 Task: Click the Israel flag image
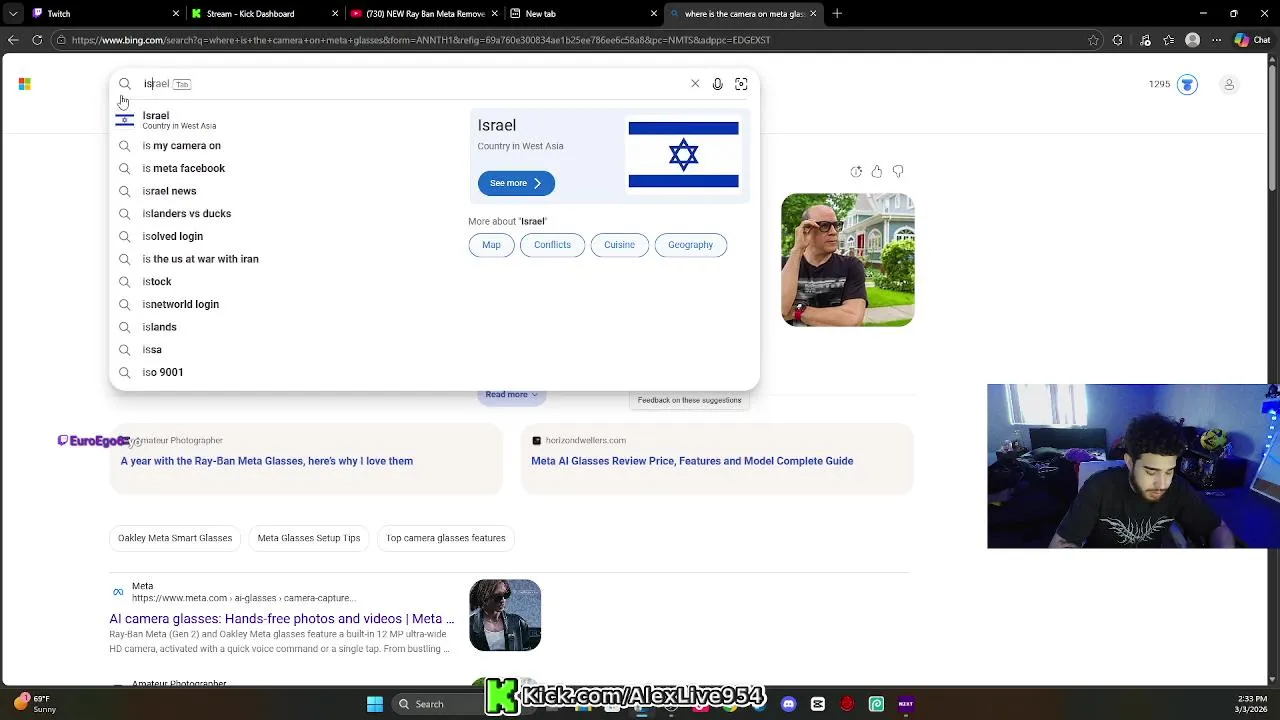683,155
